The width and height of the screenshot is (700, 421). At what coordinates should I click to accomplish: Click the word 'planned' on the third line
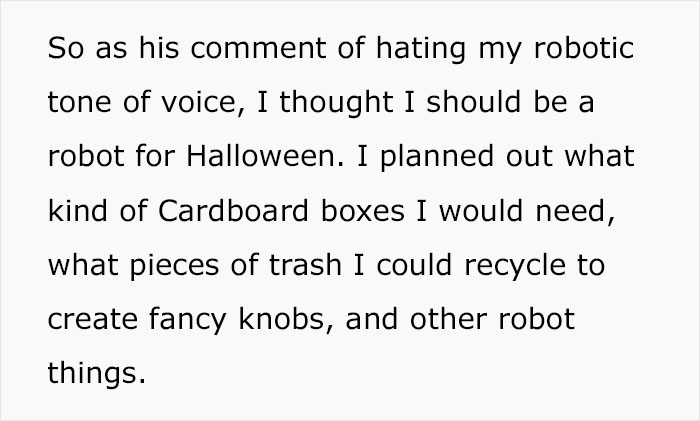tap(437, 158)
